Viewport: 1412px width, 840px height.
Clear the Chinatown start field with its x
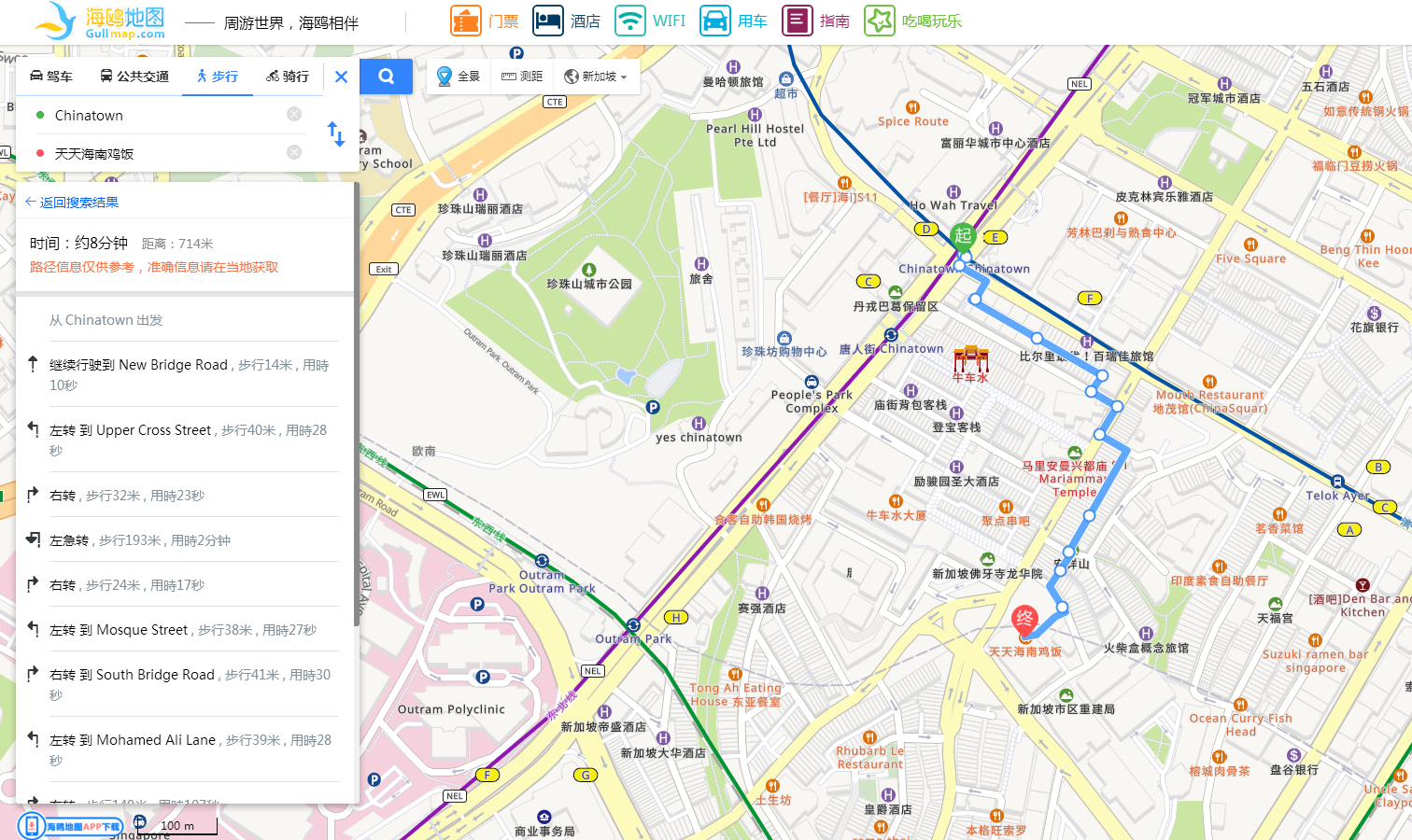click(294, 114)
